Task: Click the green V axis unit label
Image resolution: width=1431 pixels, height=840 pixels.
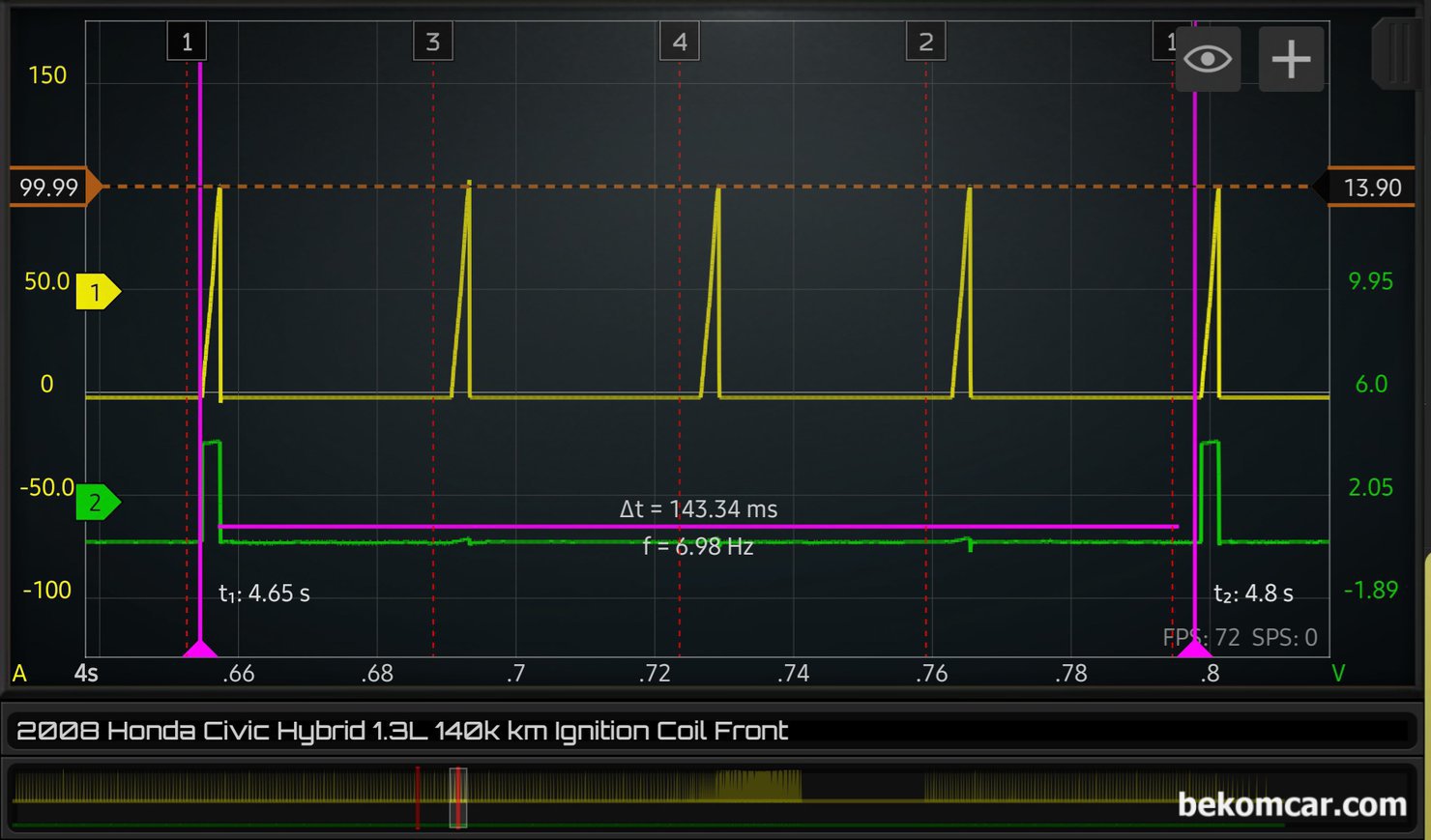Action: tap(1338, 673)
